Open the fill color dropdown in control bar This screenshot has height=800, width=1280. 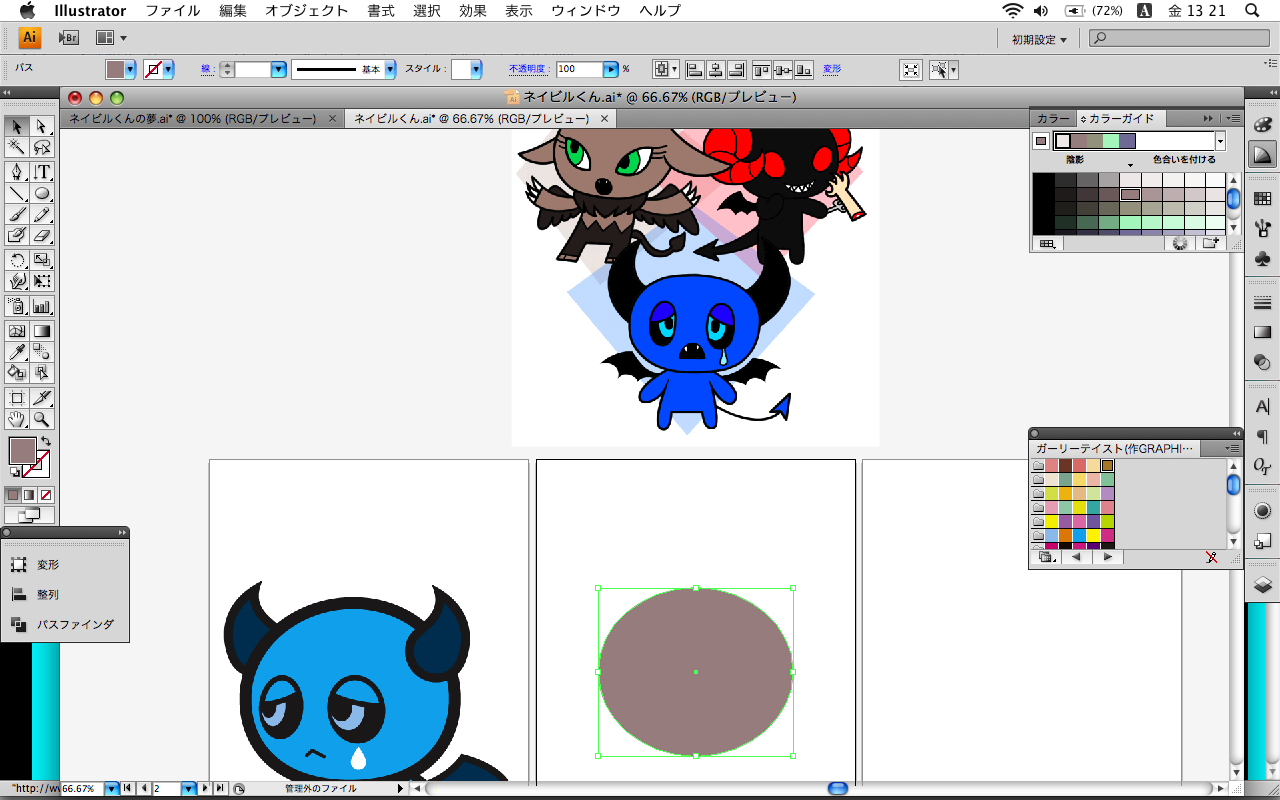click(x=130, y=70)
